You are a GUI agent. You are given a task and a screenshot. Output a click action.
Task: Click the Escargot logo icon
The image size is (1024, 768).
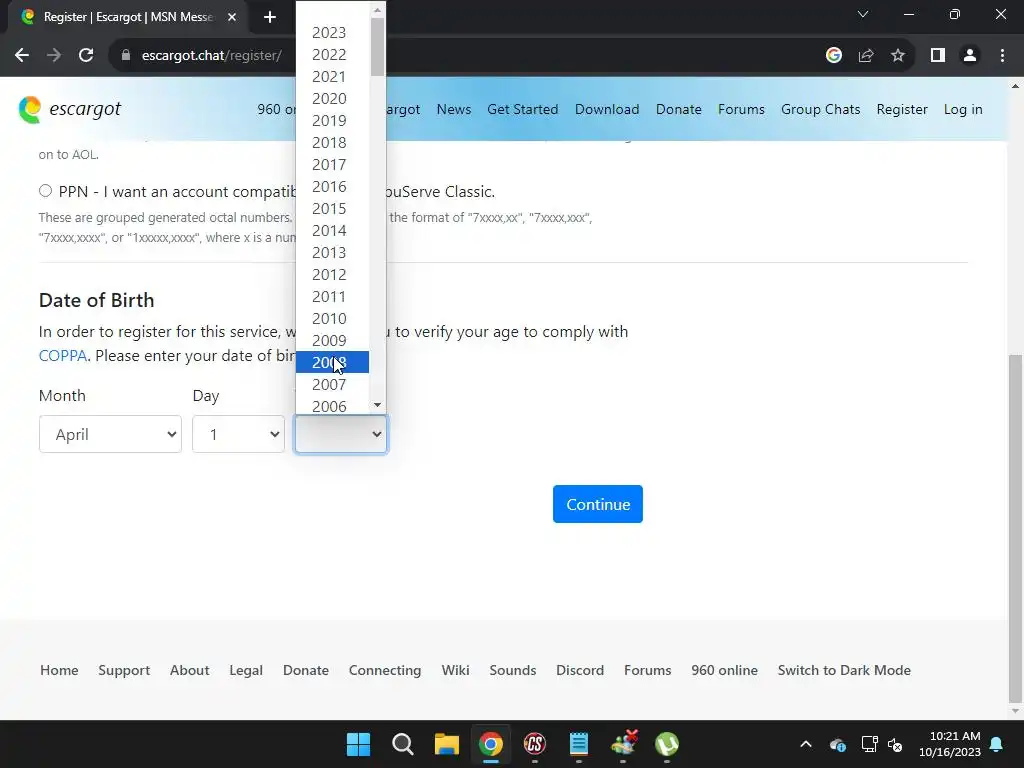[30, 109]
